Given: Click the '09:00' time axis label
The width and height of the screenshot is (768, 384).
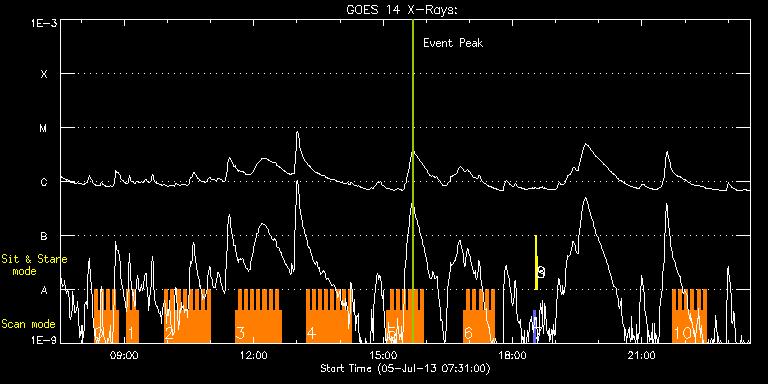Looking at the screenshot, I should pyautogui.click(x=125, y=355).
